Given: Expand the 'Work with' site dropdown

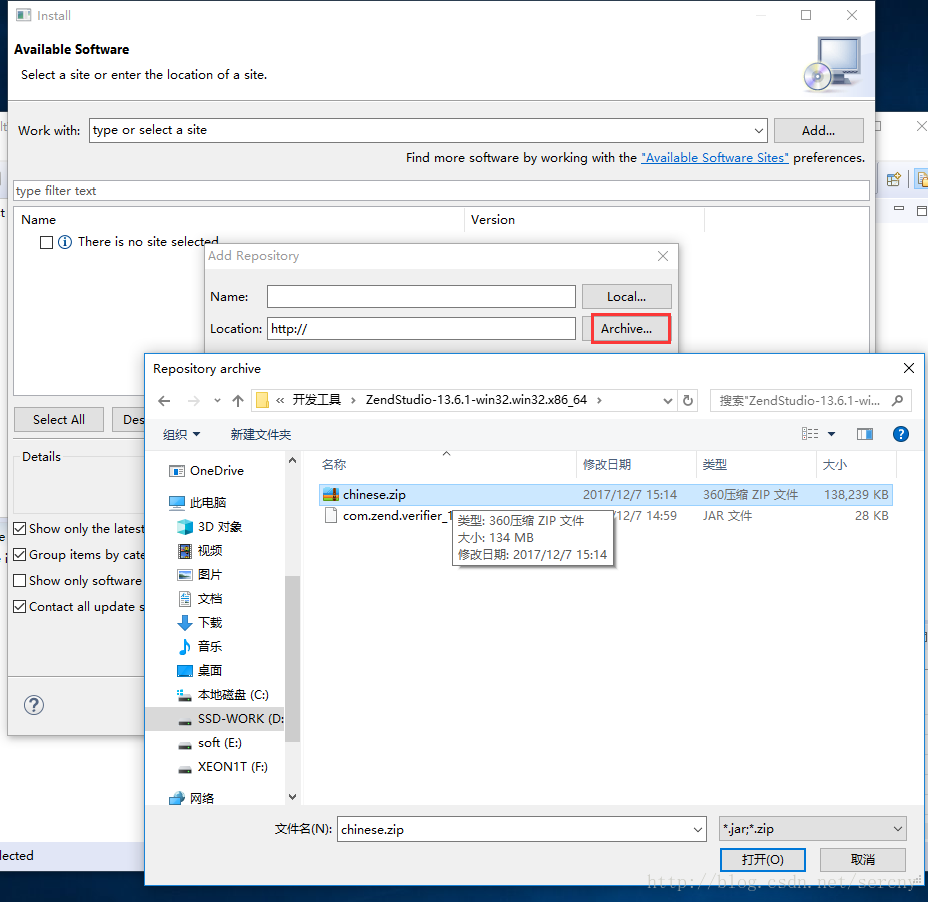Looking at the screenshot, I should 758,130.
